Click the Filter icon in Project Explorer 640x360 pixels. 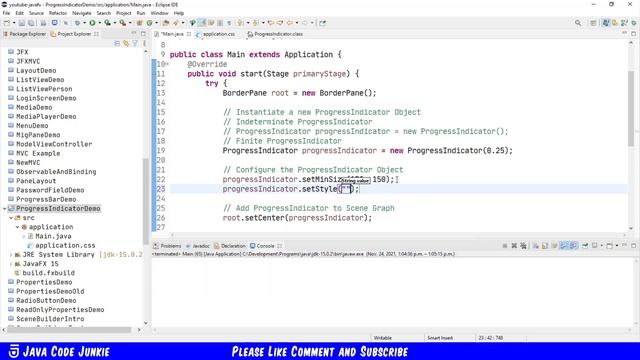(135, 43)
